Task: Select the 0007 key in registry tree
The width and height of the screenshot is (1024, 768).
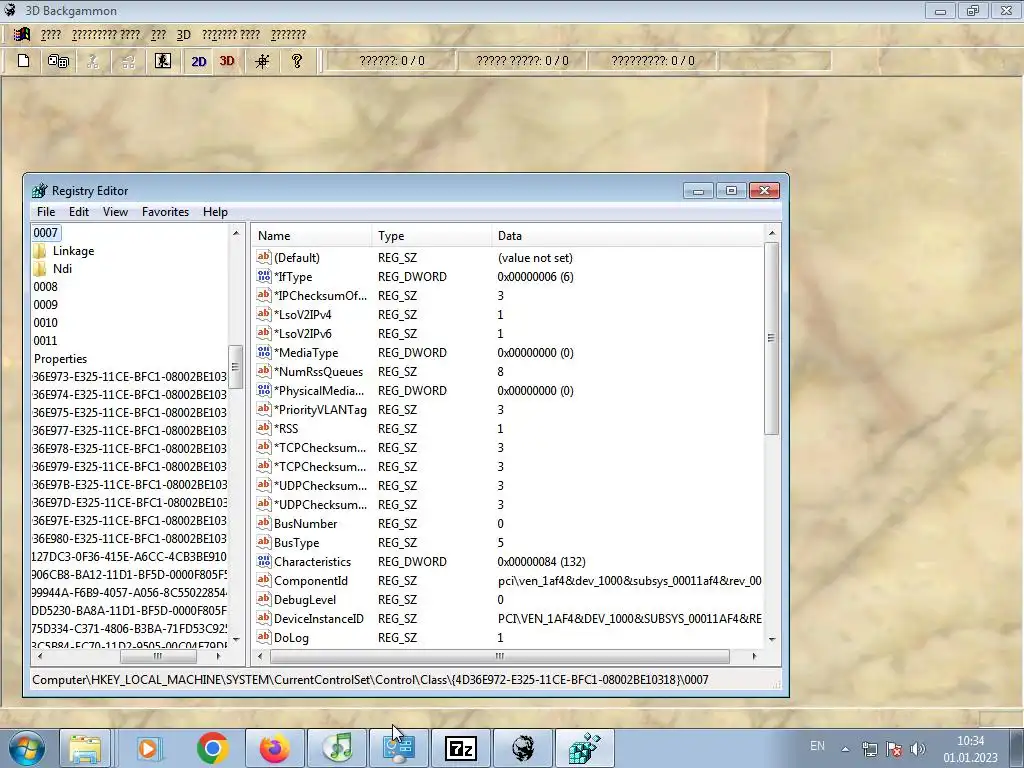Action: click(46, 232)
